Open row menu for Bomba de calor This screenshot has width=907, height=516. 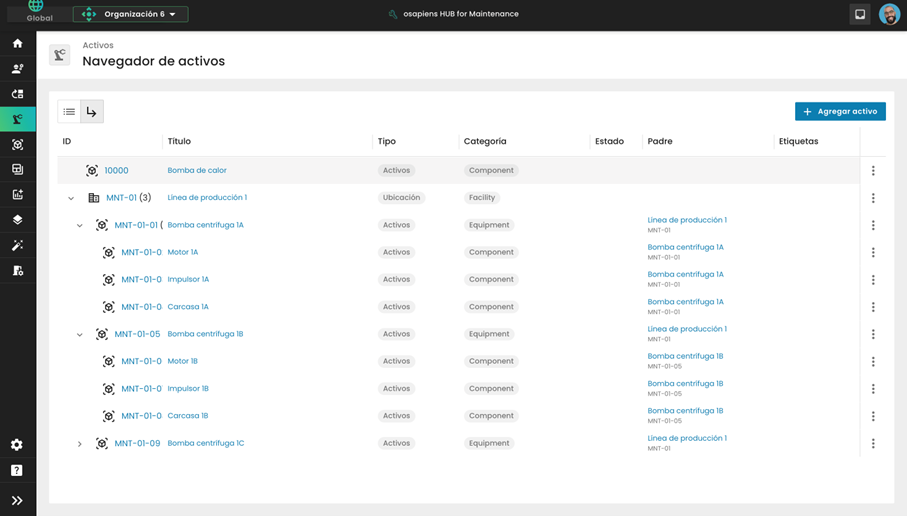[x=873, y=171]
